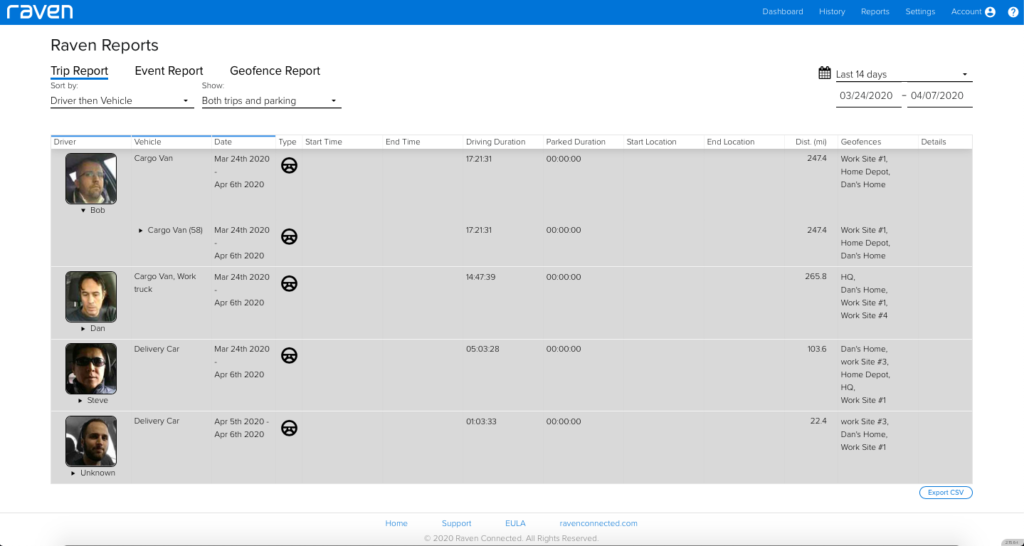Go to Dashboard in top navigation
Viewport: 1024px width, 546px height.
coord(782,12)
